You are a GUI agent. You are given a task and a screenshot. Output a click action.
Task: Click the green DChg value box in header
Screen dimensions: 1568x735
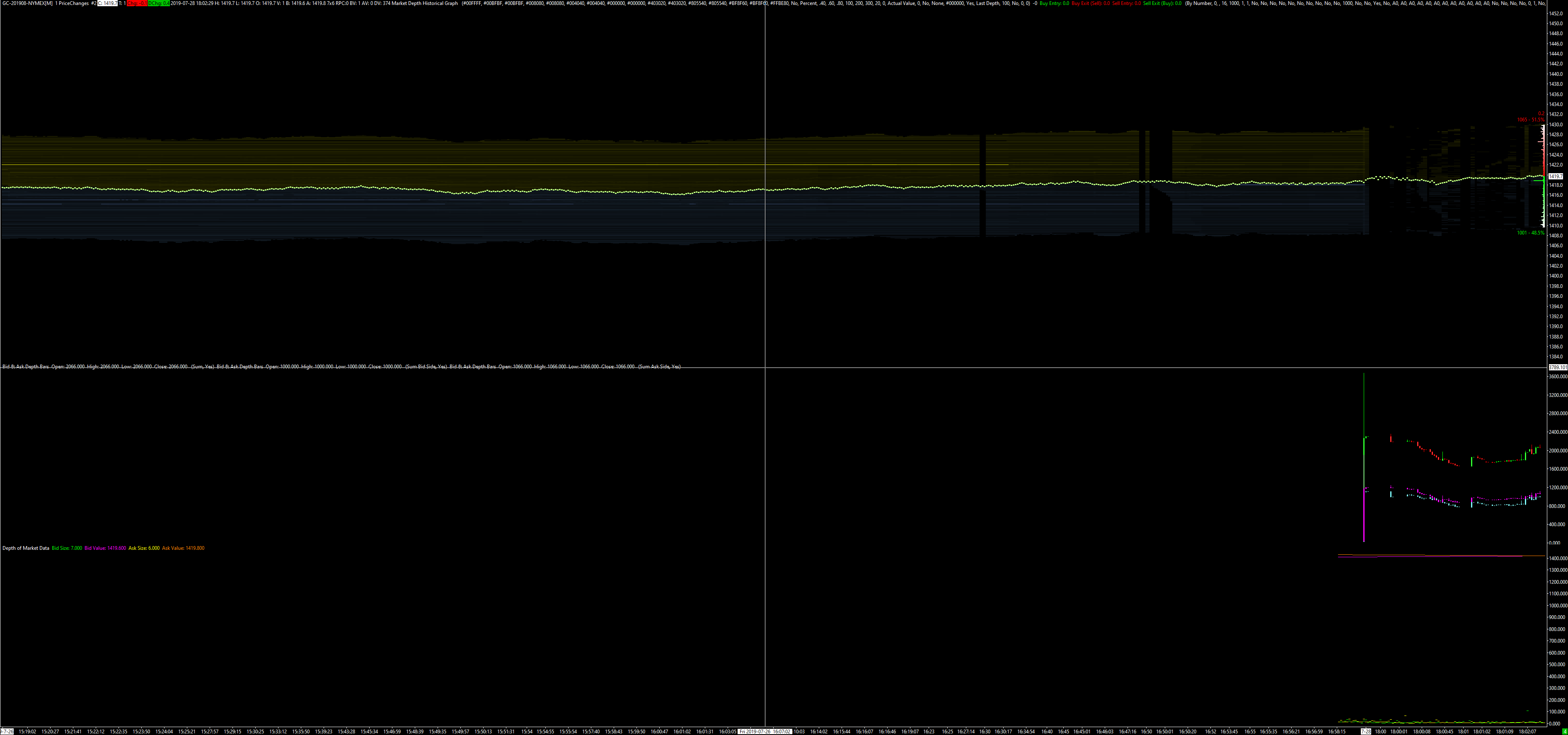coord(158,3)
